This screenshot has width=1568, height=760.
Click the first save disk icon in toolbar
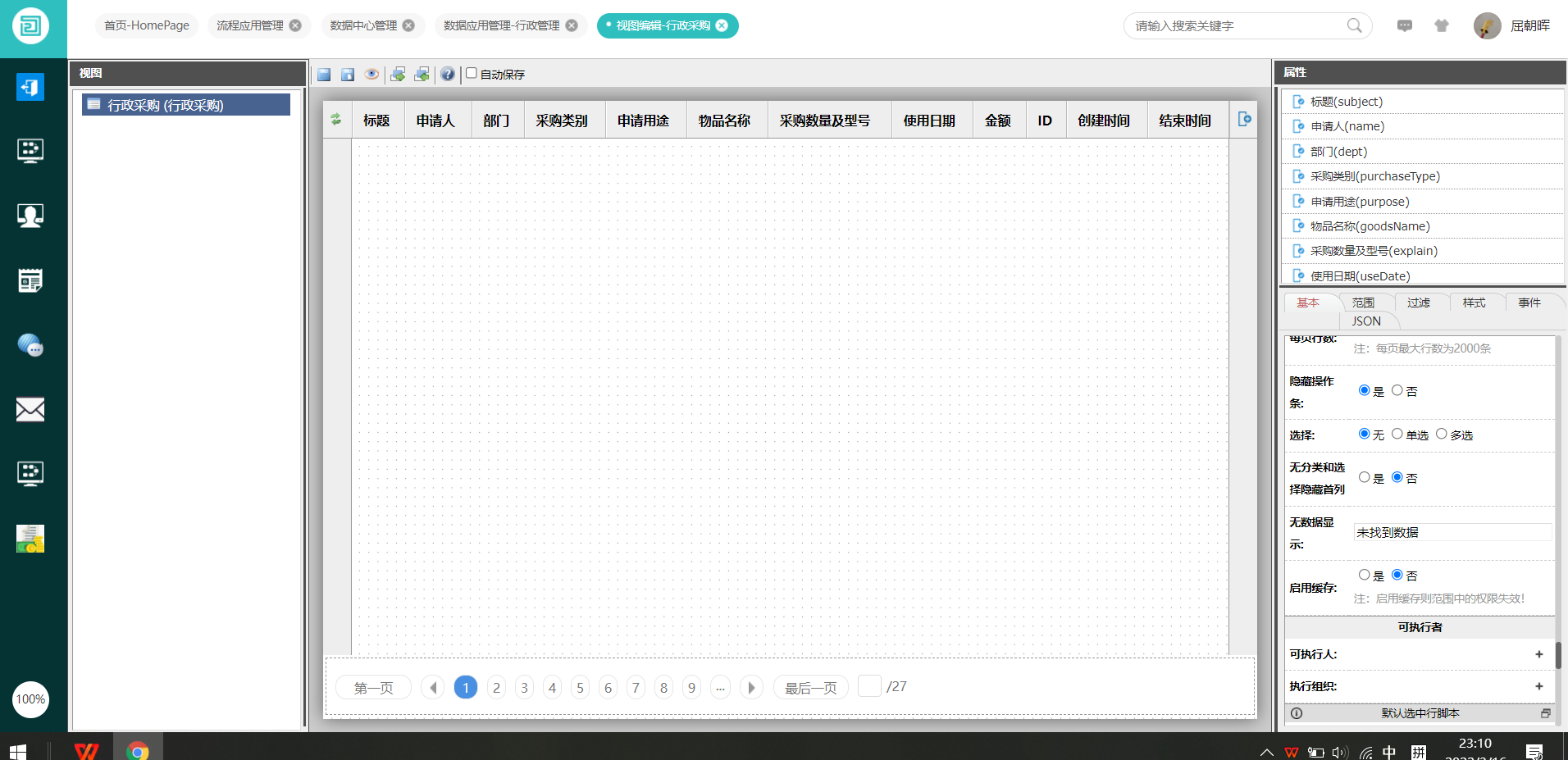[324, 75]
